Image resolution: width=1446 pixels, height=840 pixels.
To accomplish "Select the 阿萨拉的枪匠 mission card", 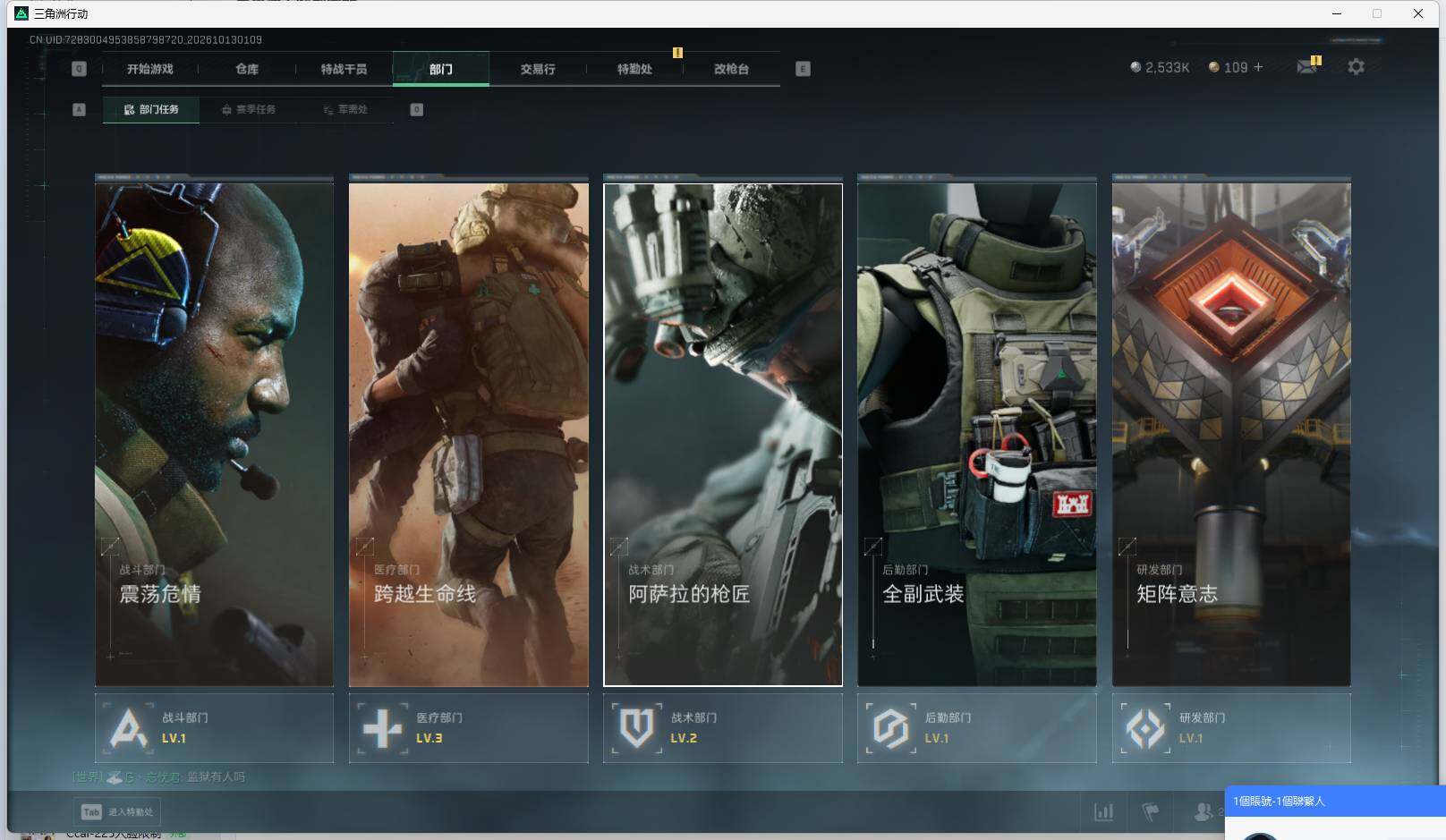I will [723, 435].
